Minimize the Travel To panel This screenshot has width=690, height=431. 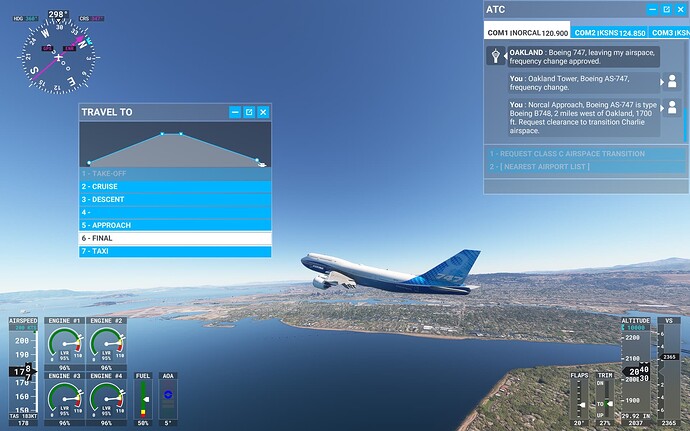234,113
